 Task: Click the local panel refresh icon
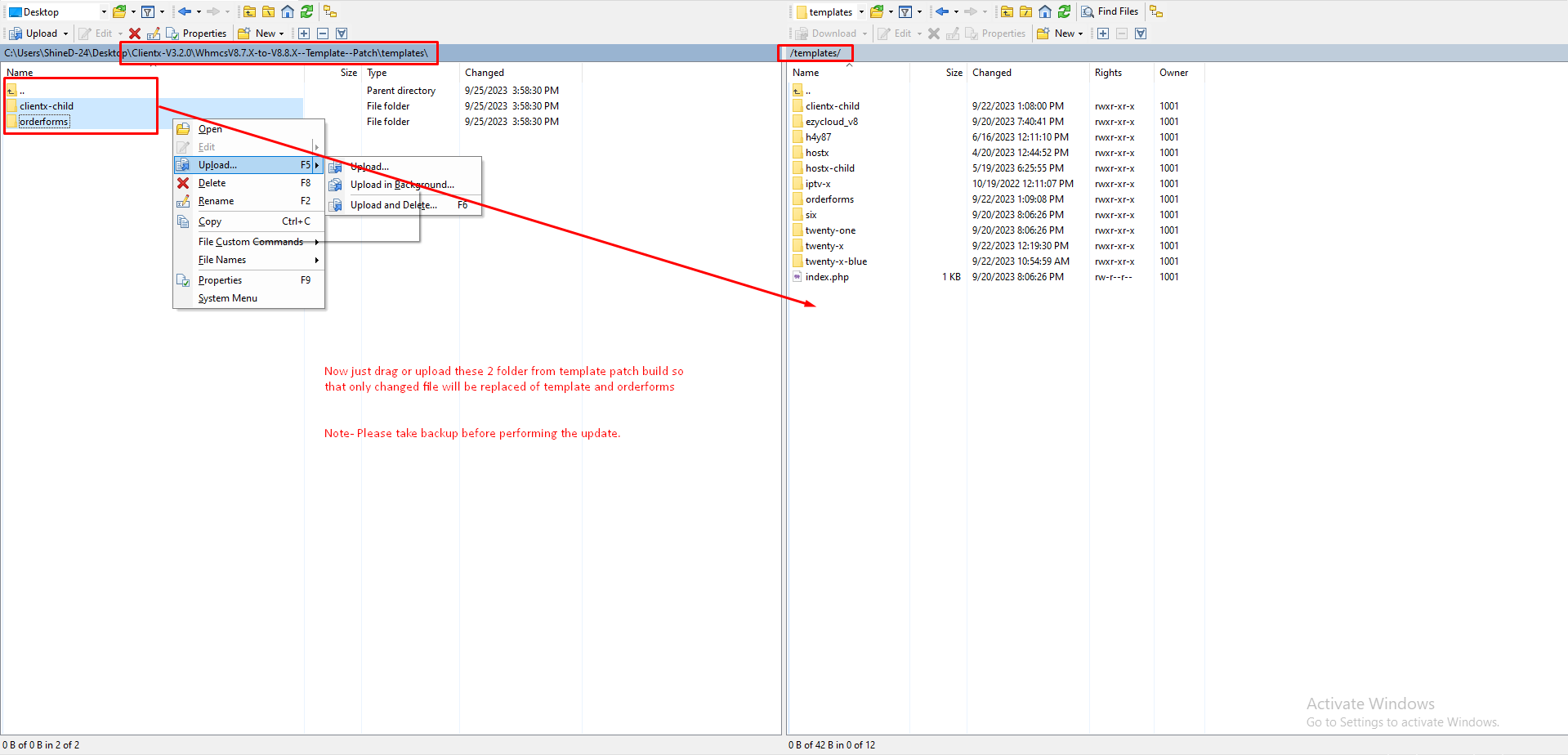pyautogui.click(x=306, y=11)
